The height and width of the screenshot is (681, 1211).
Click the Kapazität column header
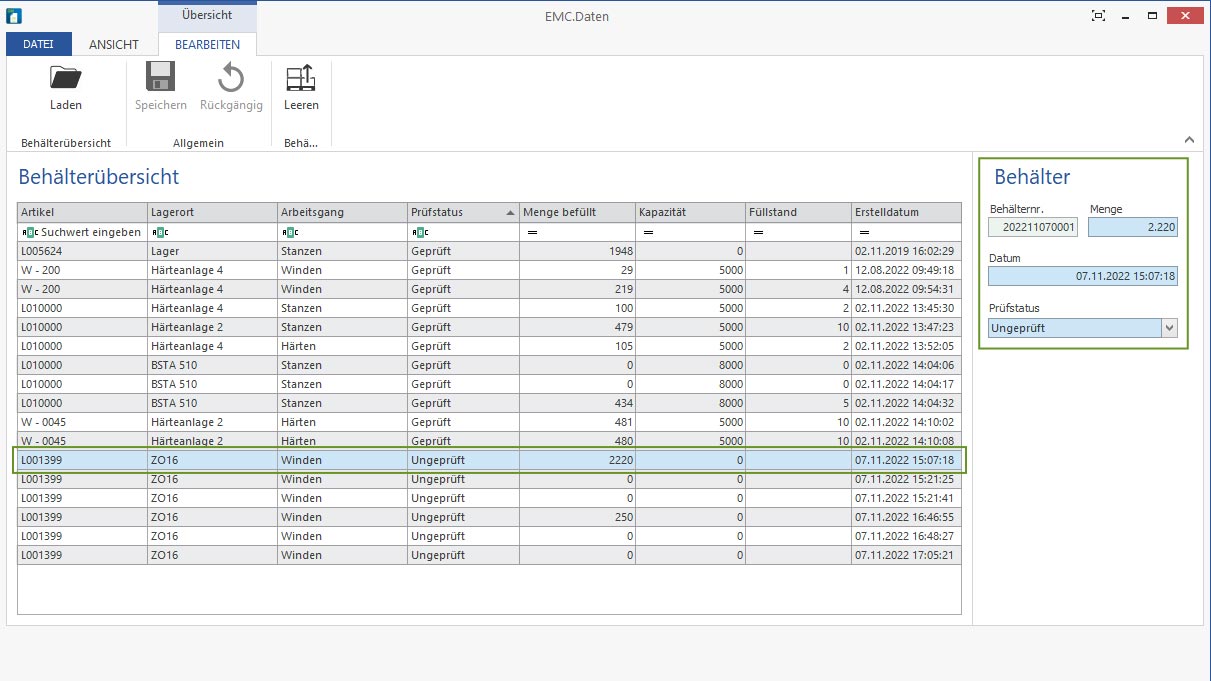(690, 212)
